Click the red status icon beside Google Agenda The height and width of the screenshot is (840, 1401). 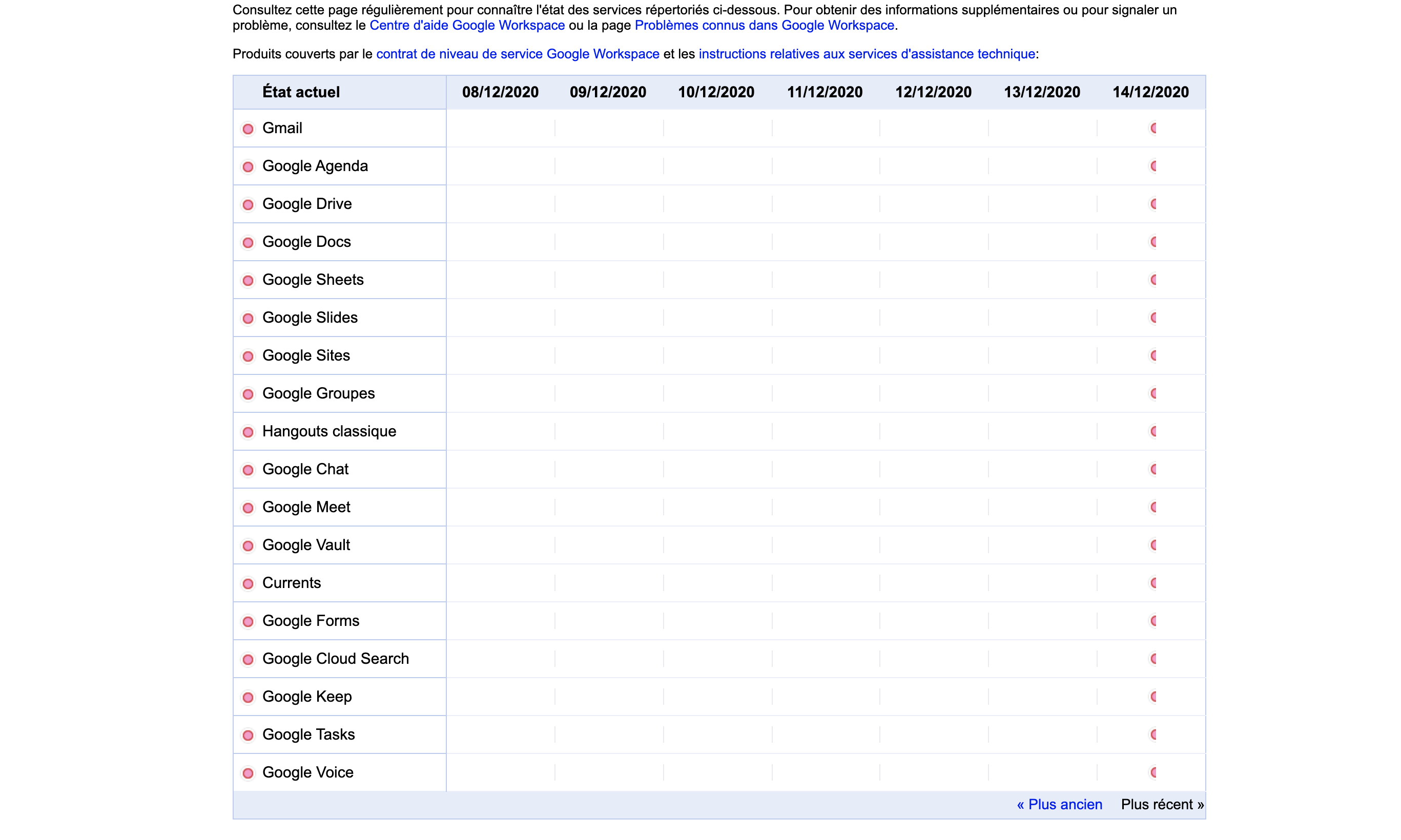pyautogui.click(x=248, y=167)
